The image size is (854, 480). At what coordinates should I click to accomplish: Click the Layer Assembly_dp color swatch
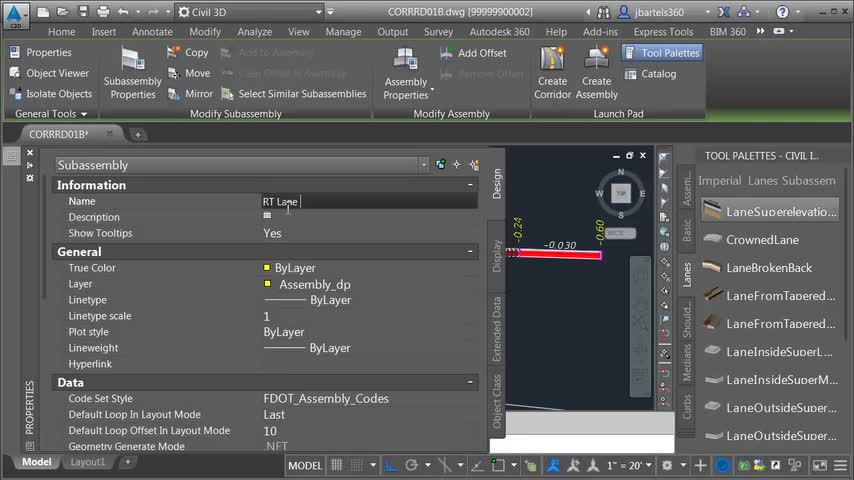pyautogui.click(x=267, y=283)
